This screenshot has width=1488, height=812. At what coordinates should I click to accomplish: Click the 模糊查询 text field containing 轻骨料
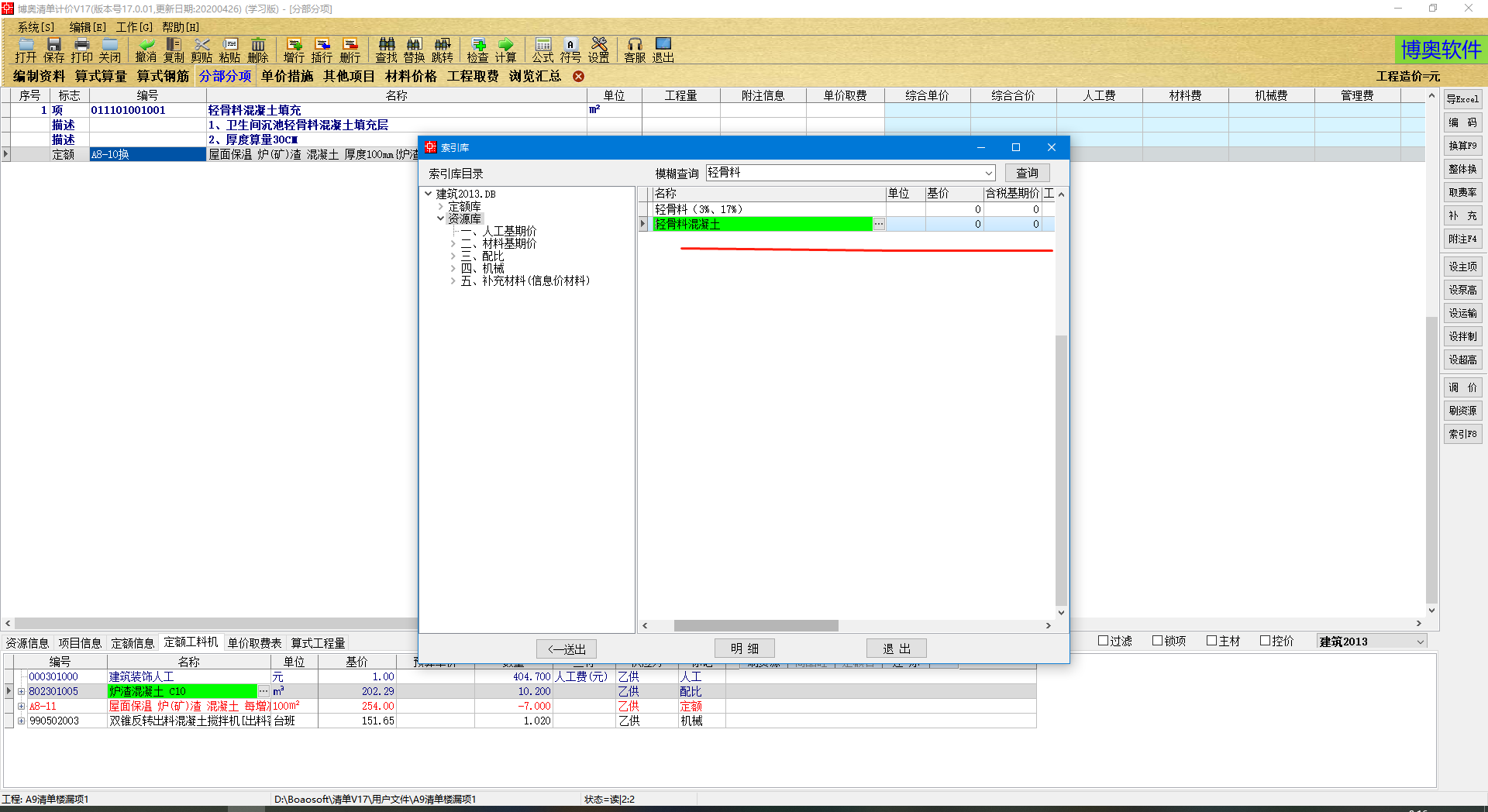click(844, 173)
